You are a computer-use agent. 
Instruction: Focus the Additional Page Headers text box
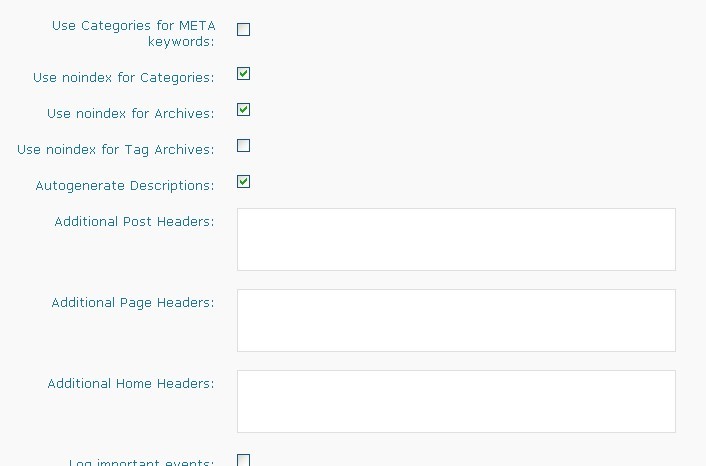pos(456,320)
